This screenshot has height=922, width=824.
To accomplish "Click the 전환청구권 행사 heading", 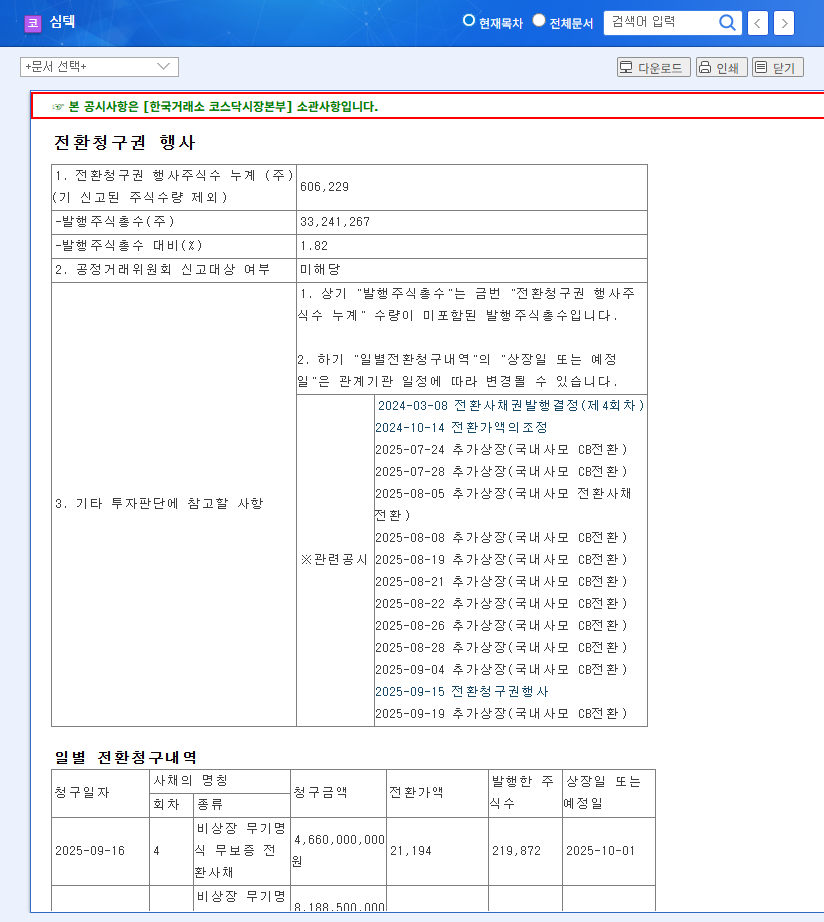I will coord(124,142).
